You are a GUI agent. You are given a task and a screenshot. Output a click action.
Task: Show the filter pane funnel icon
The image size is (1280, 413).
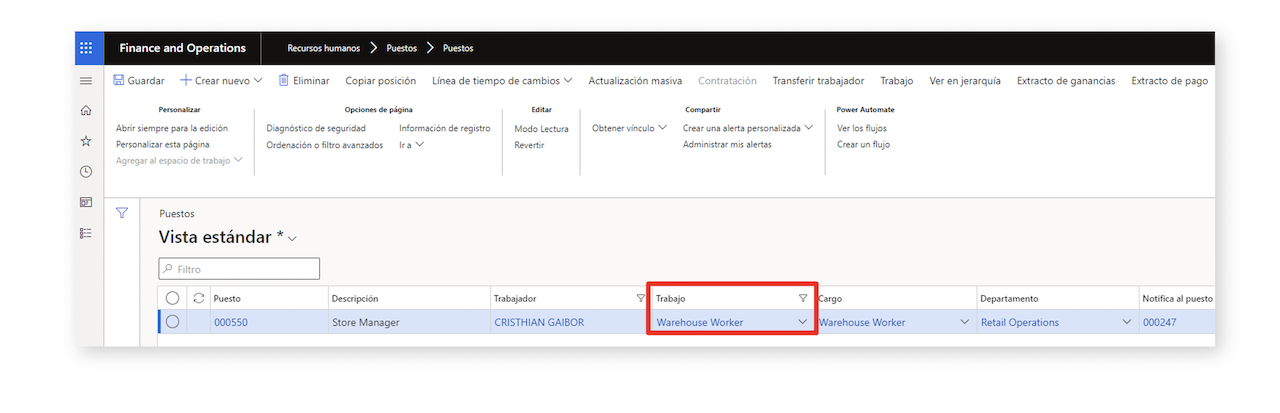(122, 213)
